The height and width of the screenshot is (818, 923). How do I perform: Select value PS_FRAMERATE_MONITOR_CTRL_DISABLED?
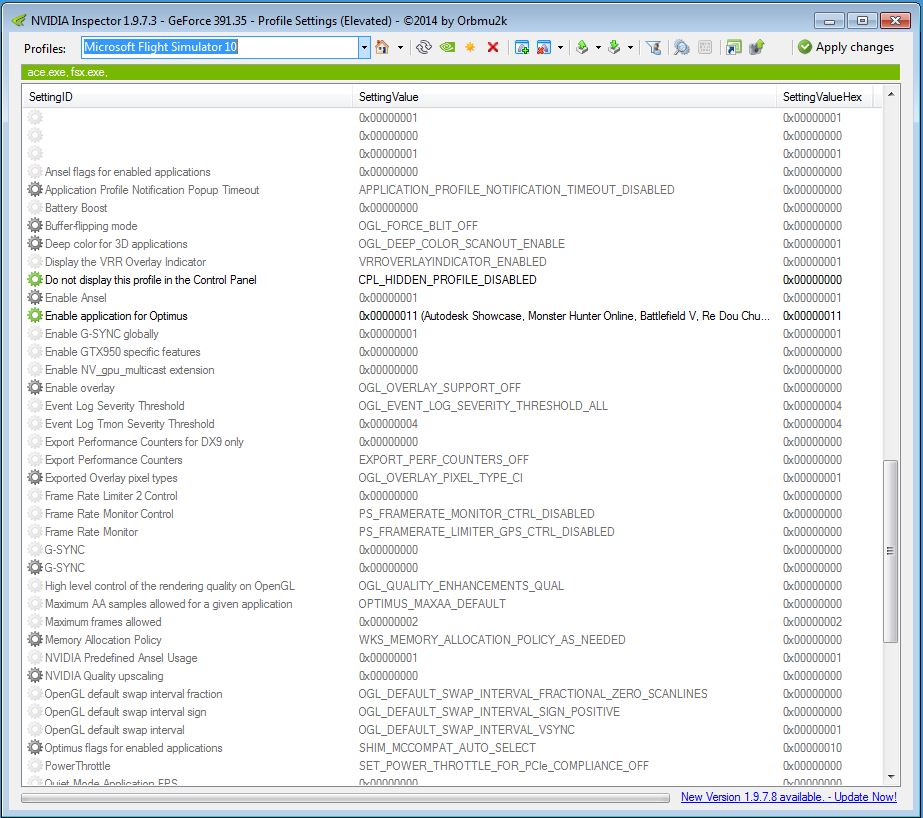coord(477,514)
